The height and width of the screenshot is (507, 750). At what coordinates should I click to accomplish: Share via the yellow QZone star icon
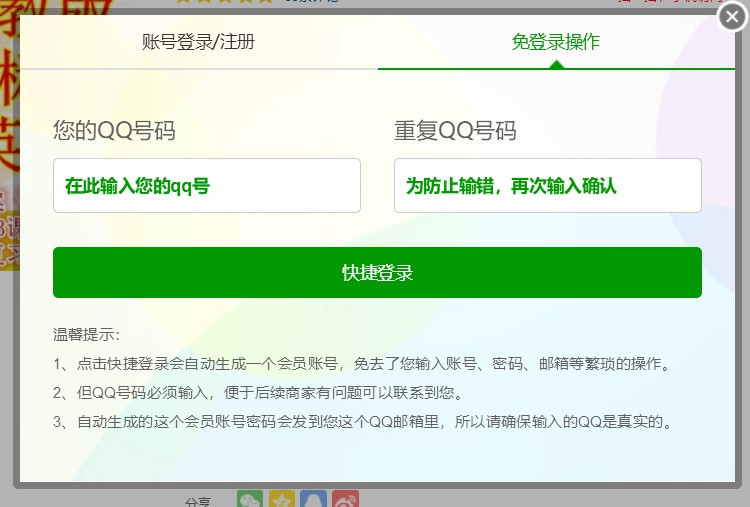(282, 498)
